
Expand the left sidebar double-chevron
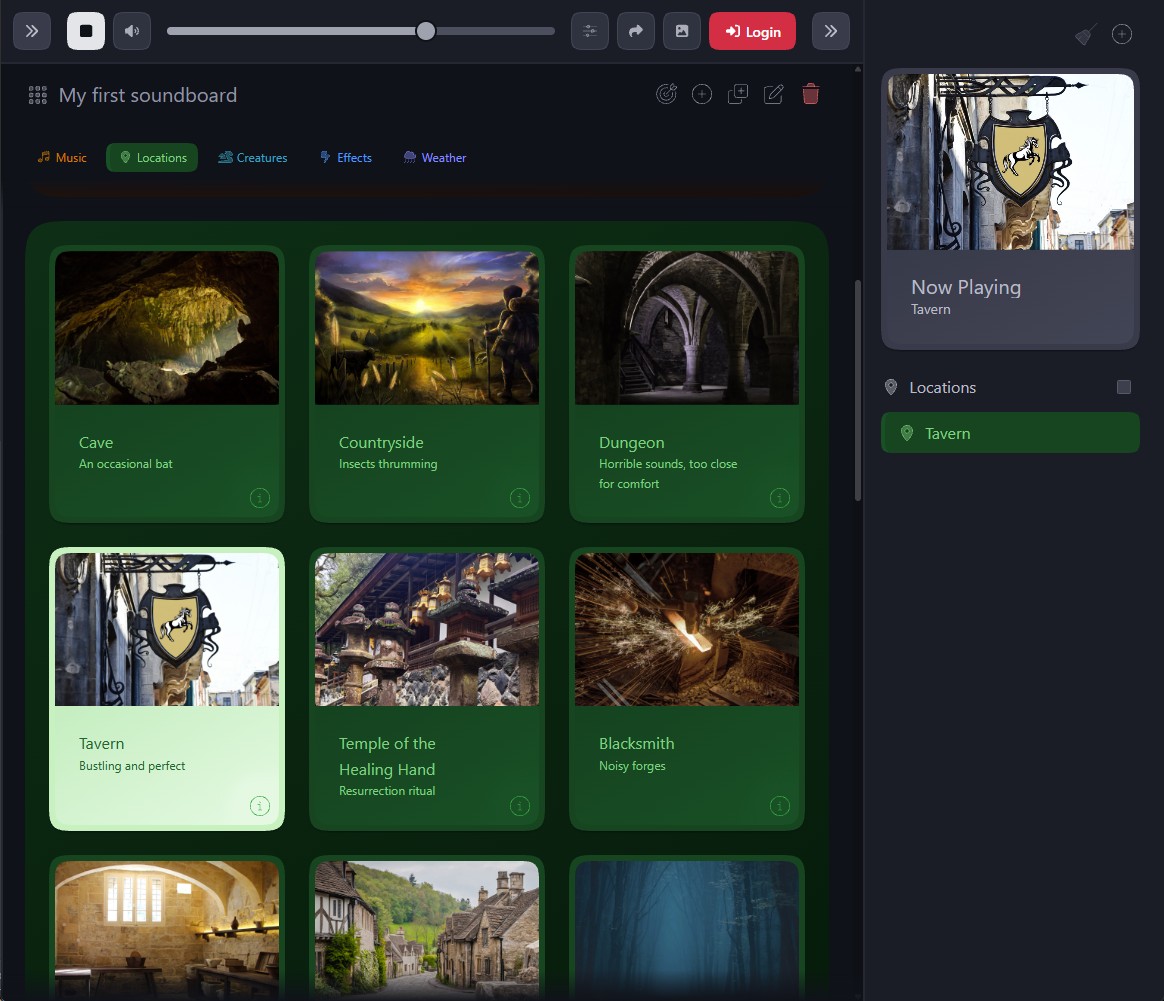point(32,31)
